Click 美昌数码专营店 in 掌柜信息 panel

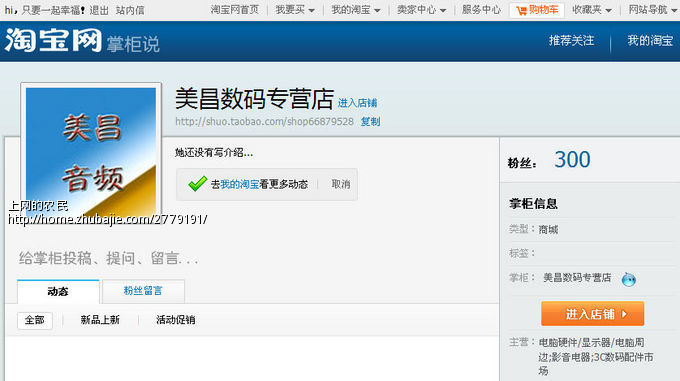tap(577, 278)
